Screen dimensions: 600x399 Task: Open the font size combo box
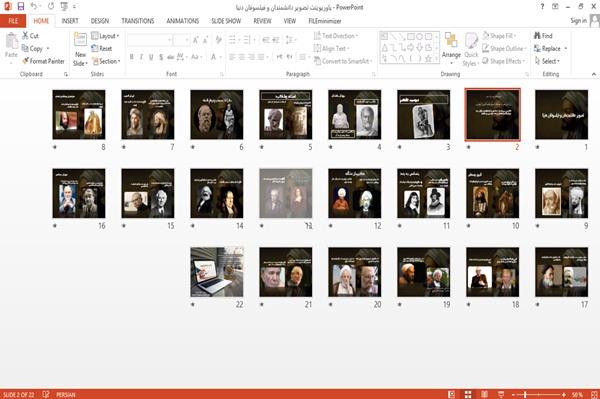pos(181,40)
